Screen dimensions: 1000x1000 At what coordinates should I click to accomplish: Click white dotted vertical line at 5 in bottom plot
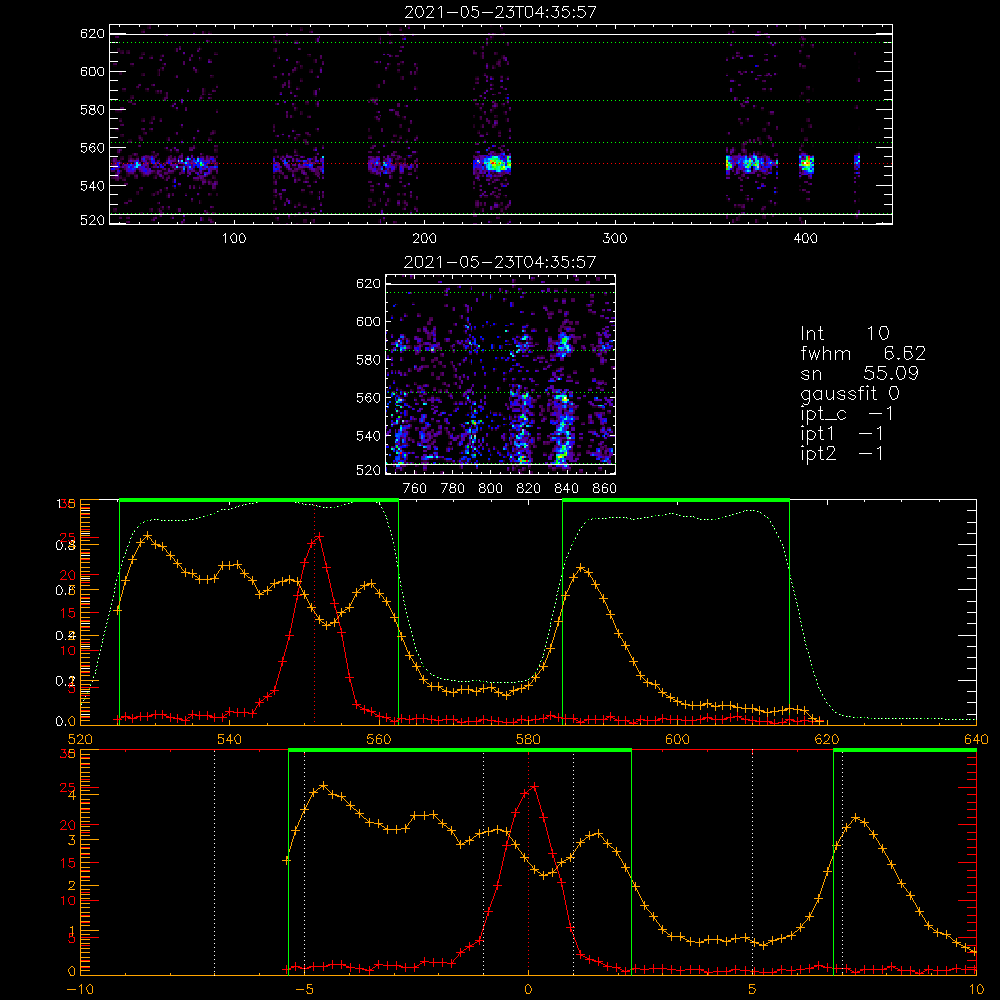(753, 863)
